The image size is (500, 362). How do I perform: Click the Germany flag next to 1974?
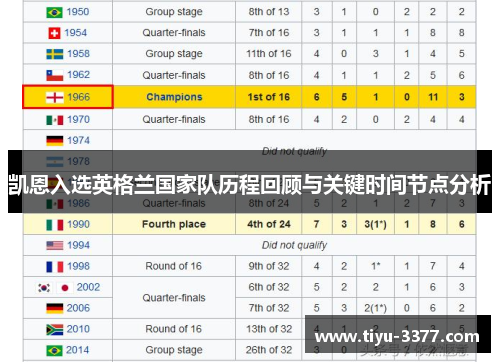pyautogui.click(x=55, y=141)
